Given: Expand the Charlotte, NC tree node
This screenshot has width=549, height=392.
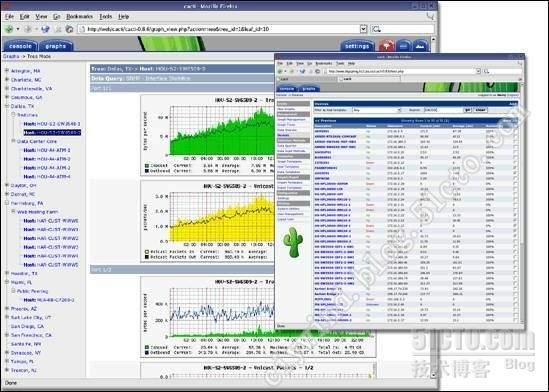Looking at the screenshot, I should (x=7, y=79).
